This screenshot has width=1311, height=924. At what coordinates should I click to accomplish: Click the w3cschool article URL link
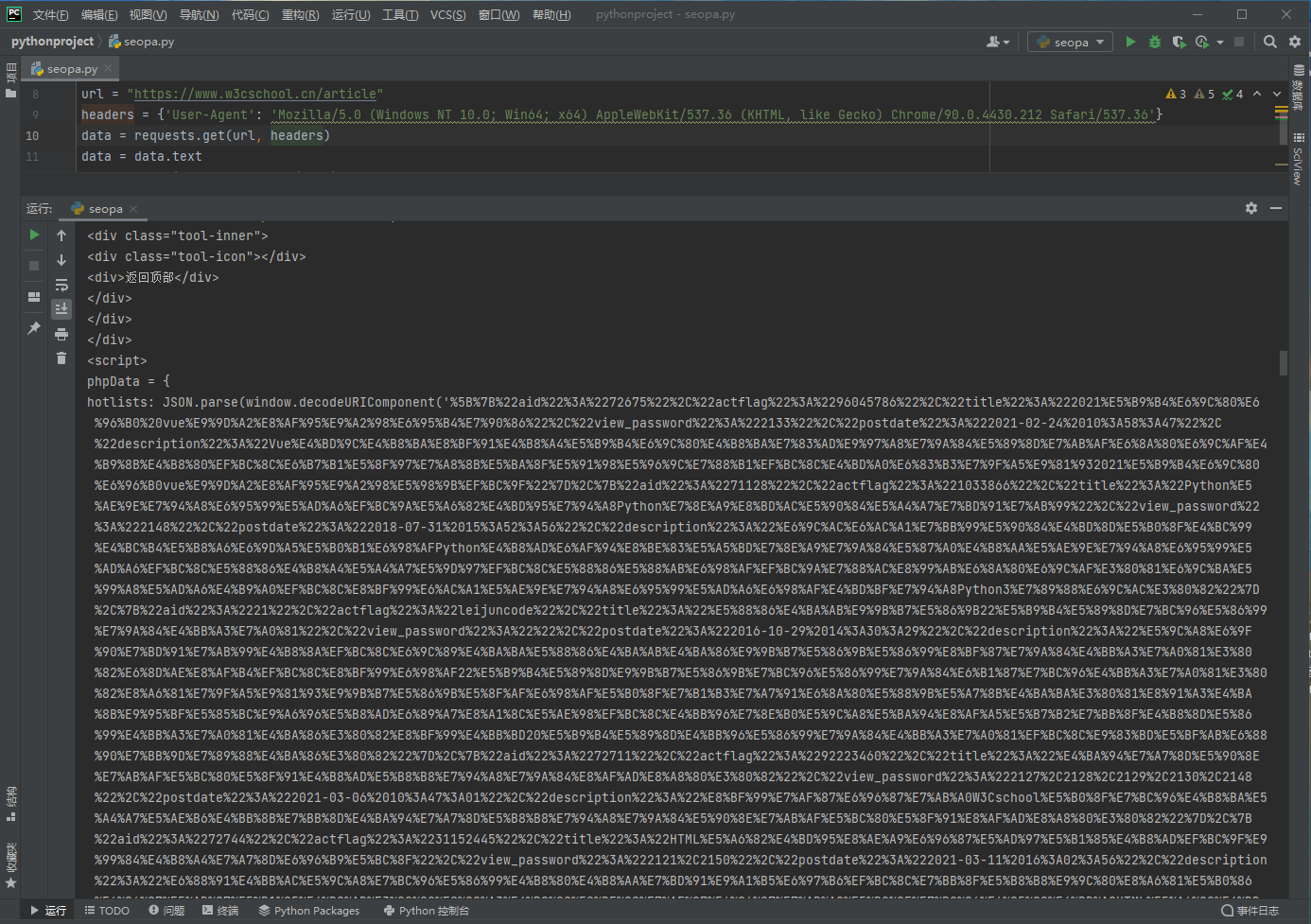coord(255,94)
